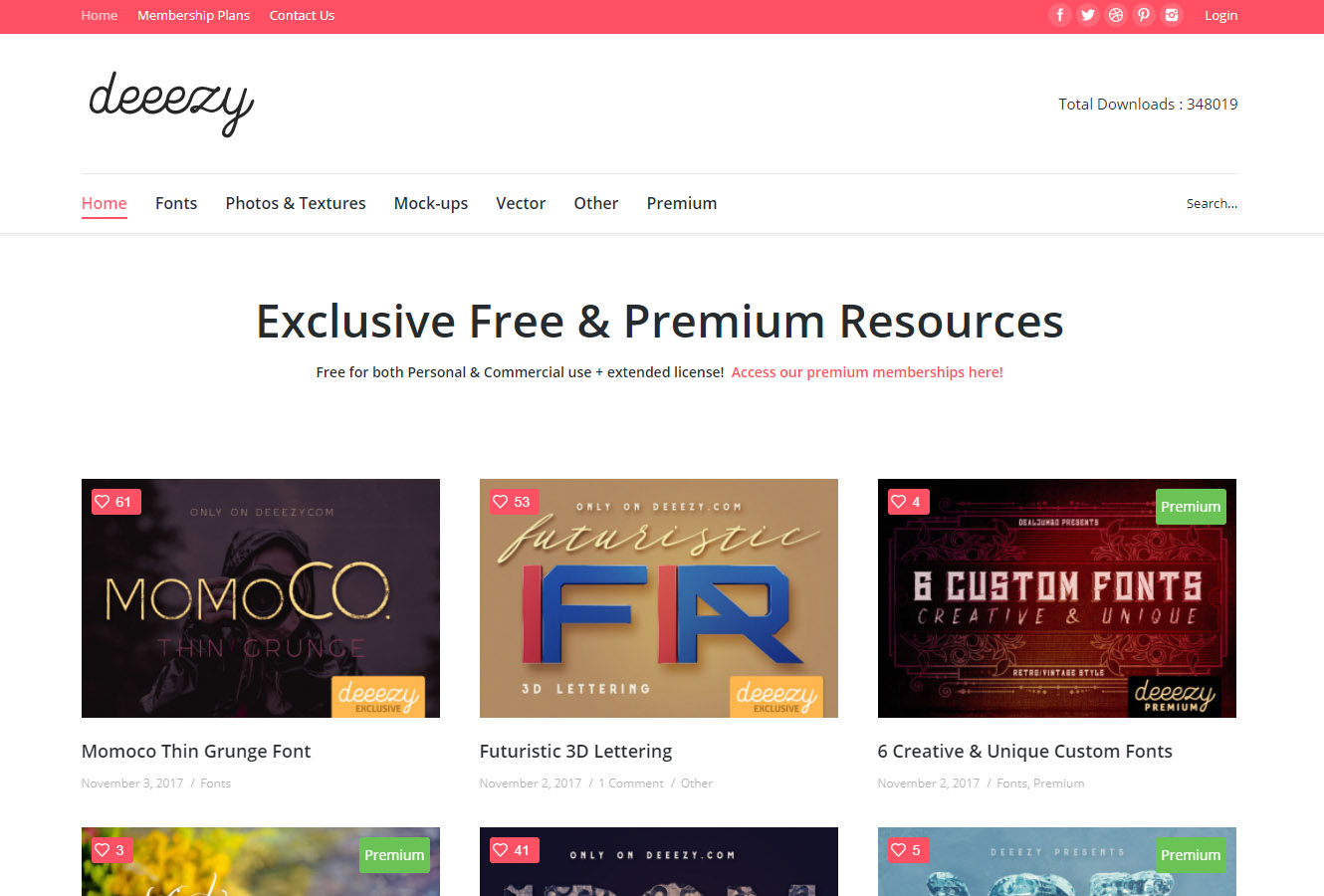1324x896 pixels.
Task: Click the deeezy logo
Action: [171, 104]
